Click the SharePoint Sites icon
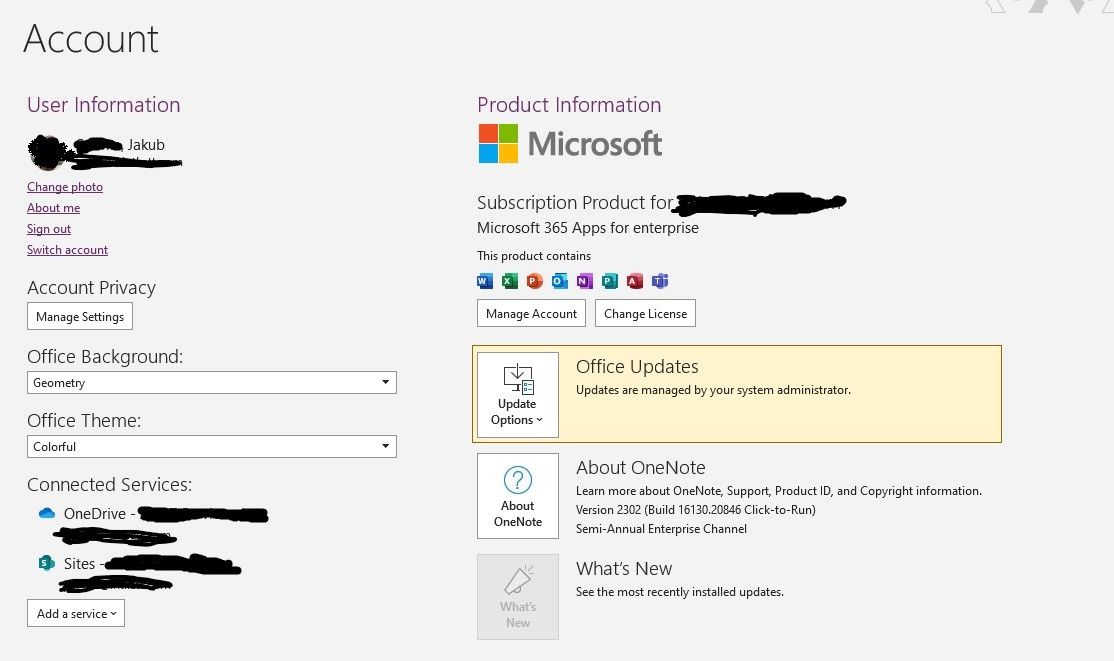This screenshot has height=661, width=1114. click(46, 563)
